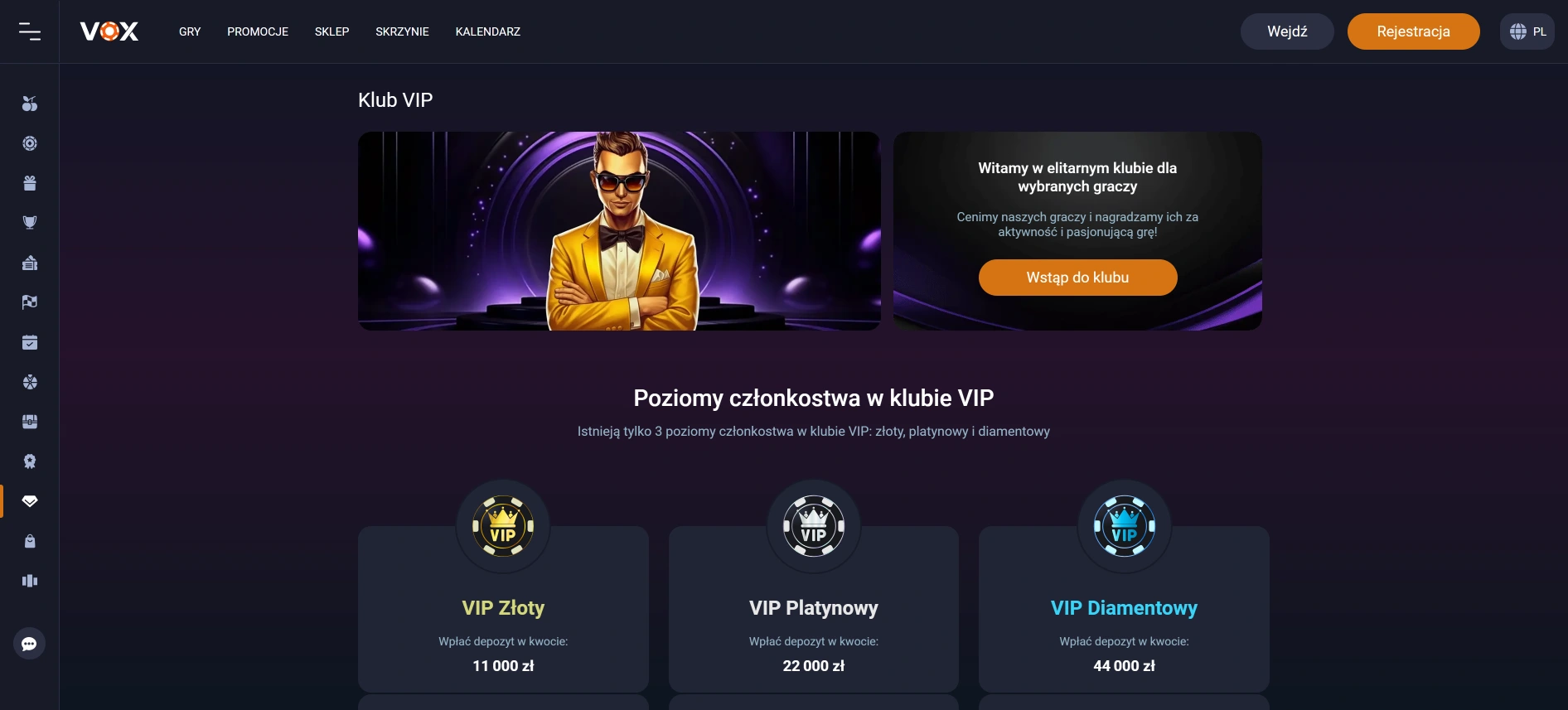Select the diamond VIP icon in sidebar
The image size is (1568, 710).
(x=30, y=500)
